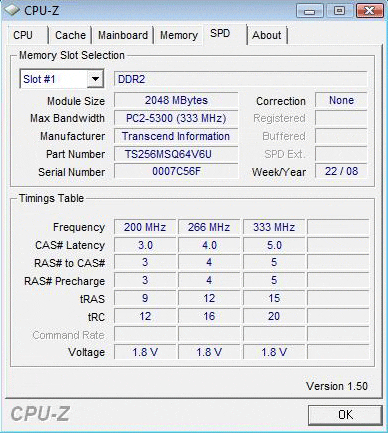
Task: Click the Version 1.50 label
Action: [x=337, y=386]
